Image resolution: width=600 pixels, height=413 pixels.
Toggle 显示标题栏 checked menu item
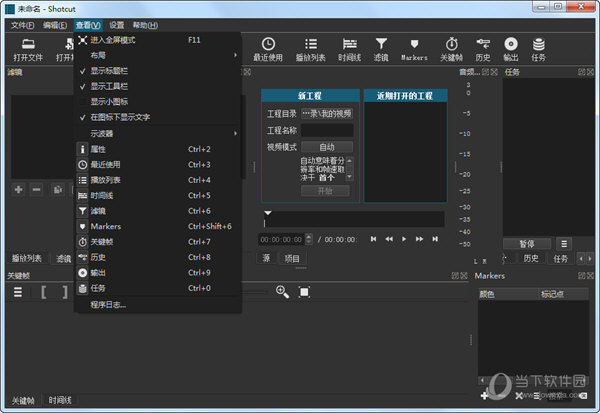click(157, 71)
